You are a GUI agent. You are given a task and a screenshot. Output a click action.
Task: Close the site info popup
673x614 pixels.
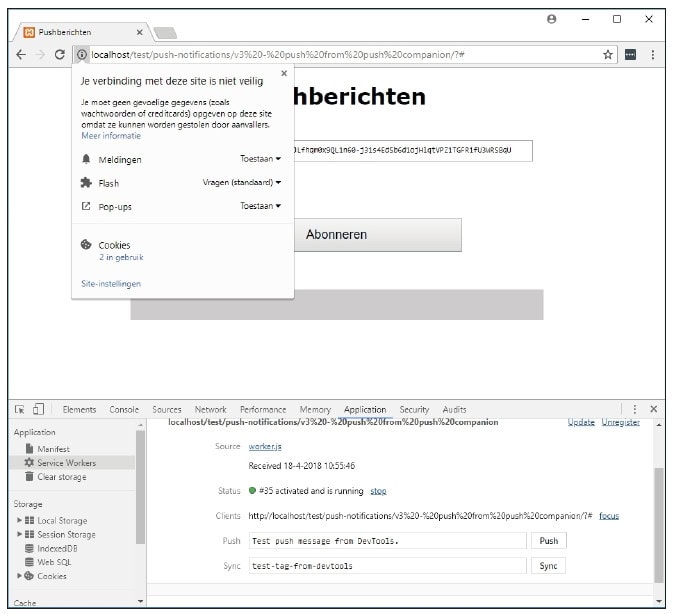point(284,73)
